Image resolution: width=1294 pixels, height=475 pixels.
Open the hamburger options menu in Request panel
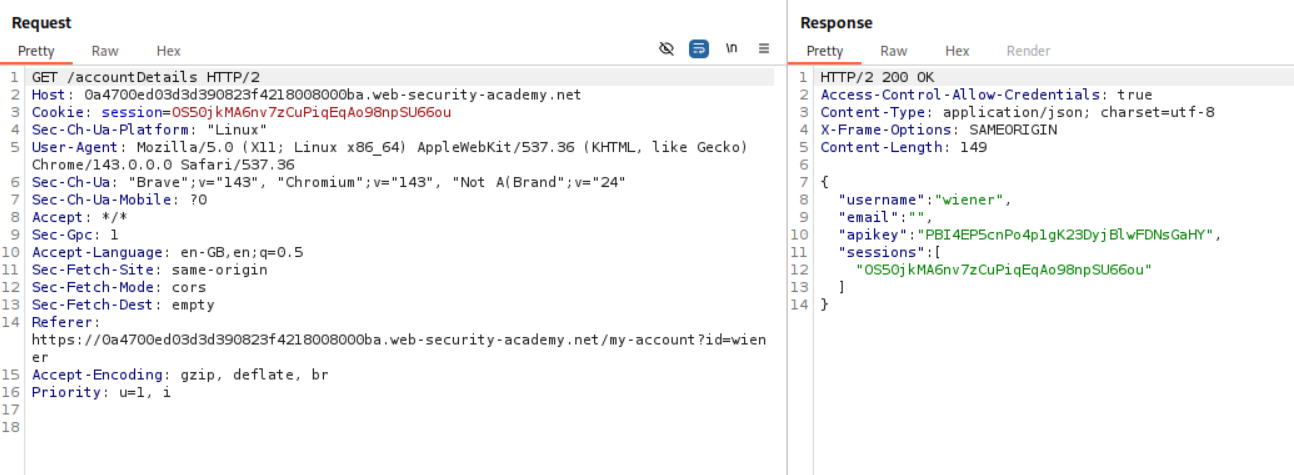[x=764, y=49]
